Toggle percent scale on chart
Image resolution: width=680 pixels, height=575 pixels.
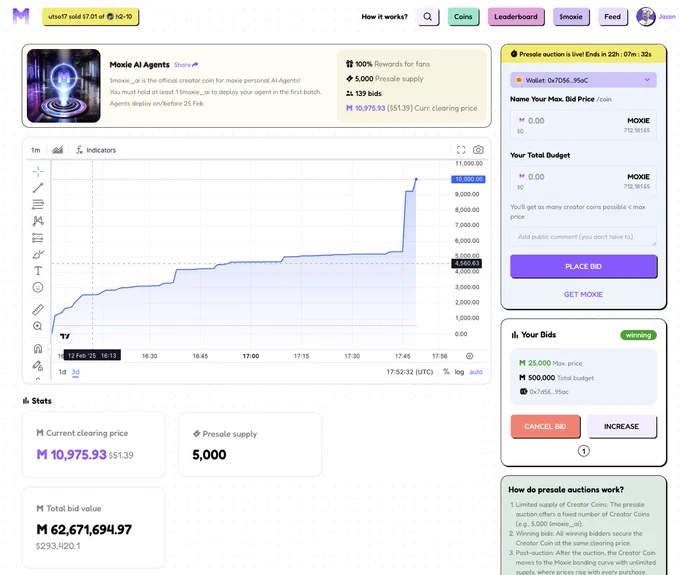point(446,372)
